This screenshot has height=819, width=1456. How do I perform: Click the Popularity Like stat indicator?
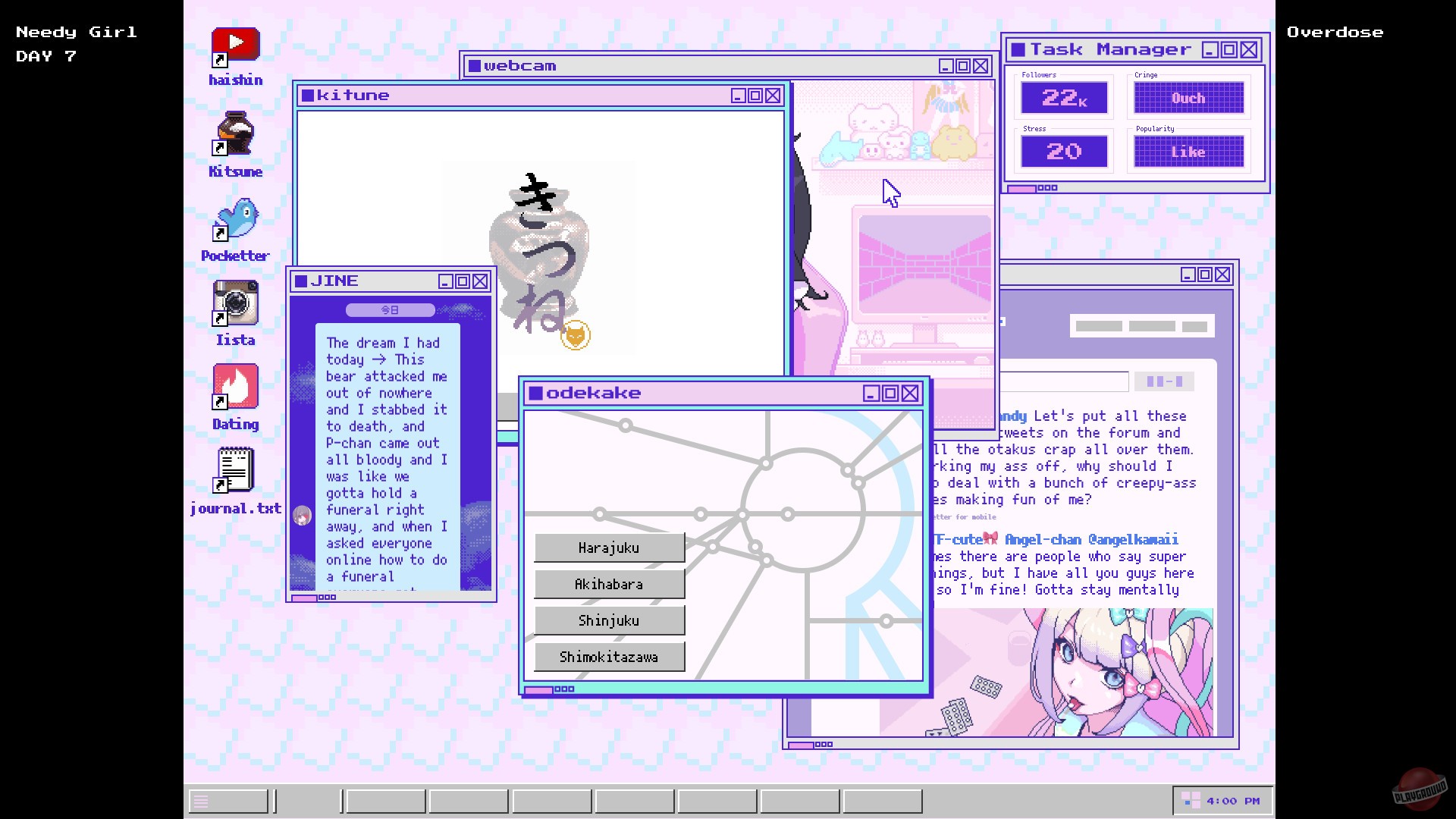click(1188, 152)
